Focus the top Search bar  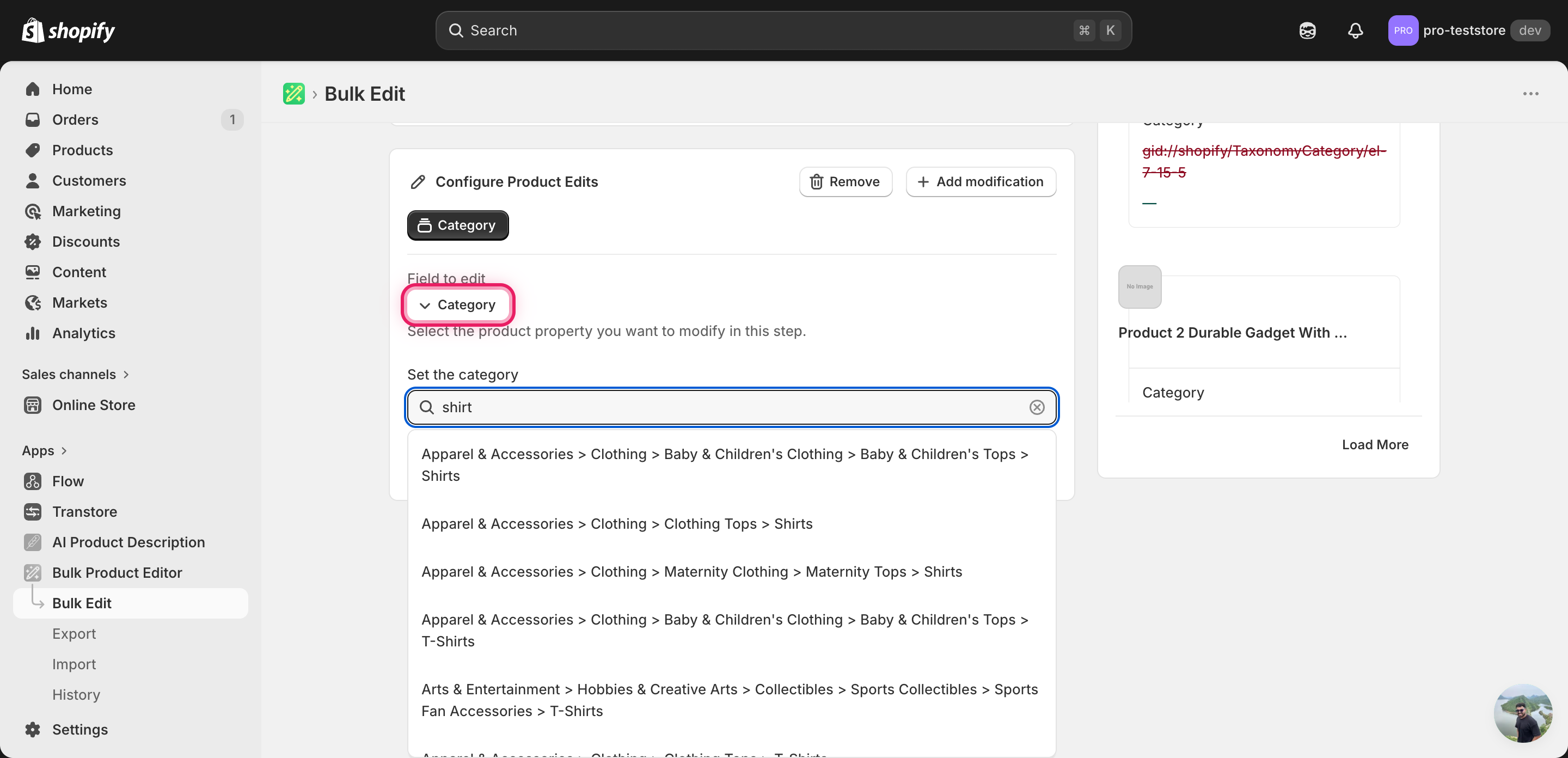pyautogui.click(x=783, y=30)
